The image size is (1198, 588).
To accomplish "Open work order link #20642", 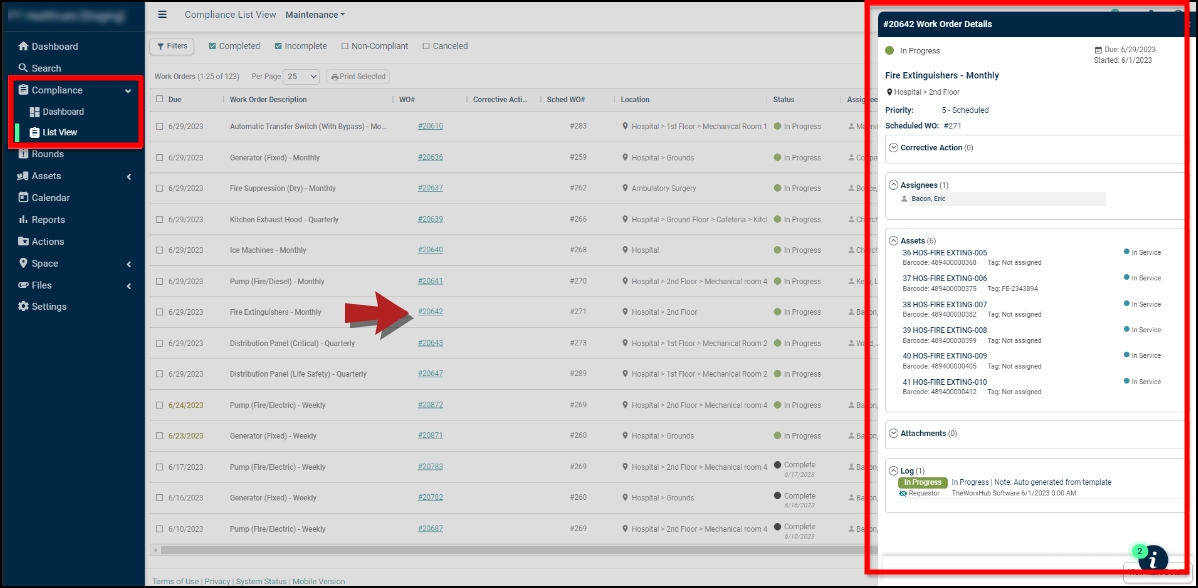I will tap(430, 312).
